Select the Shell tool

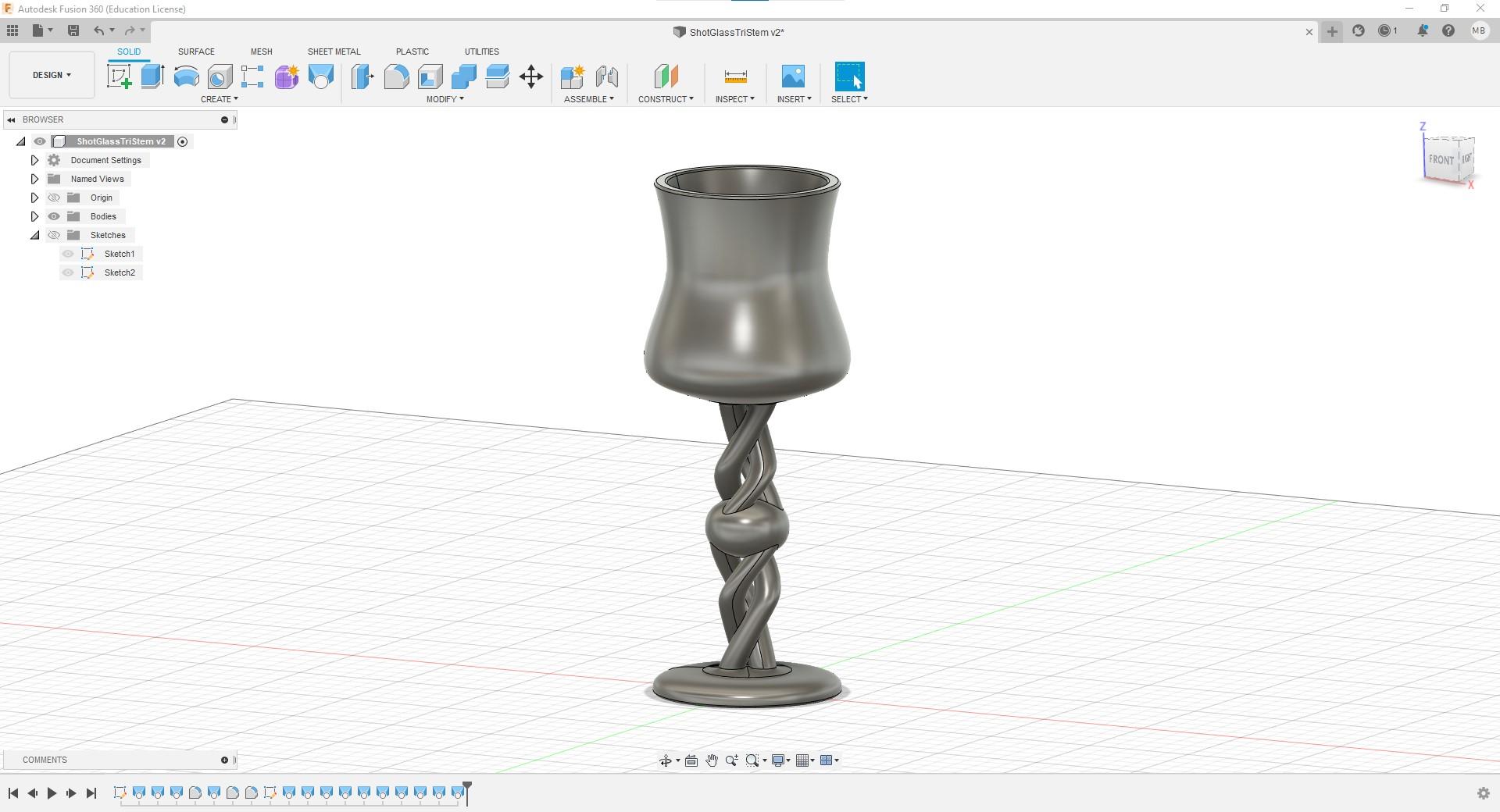[430, 77]
